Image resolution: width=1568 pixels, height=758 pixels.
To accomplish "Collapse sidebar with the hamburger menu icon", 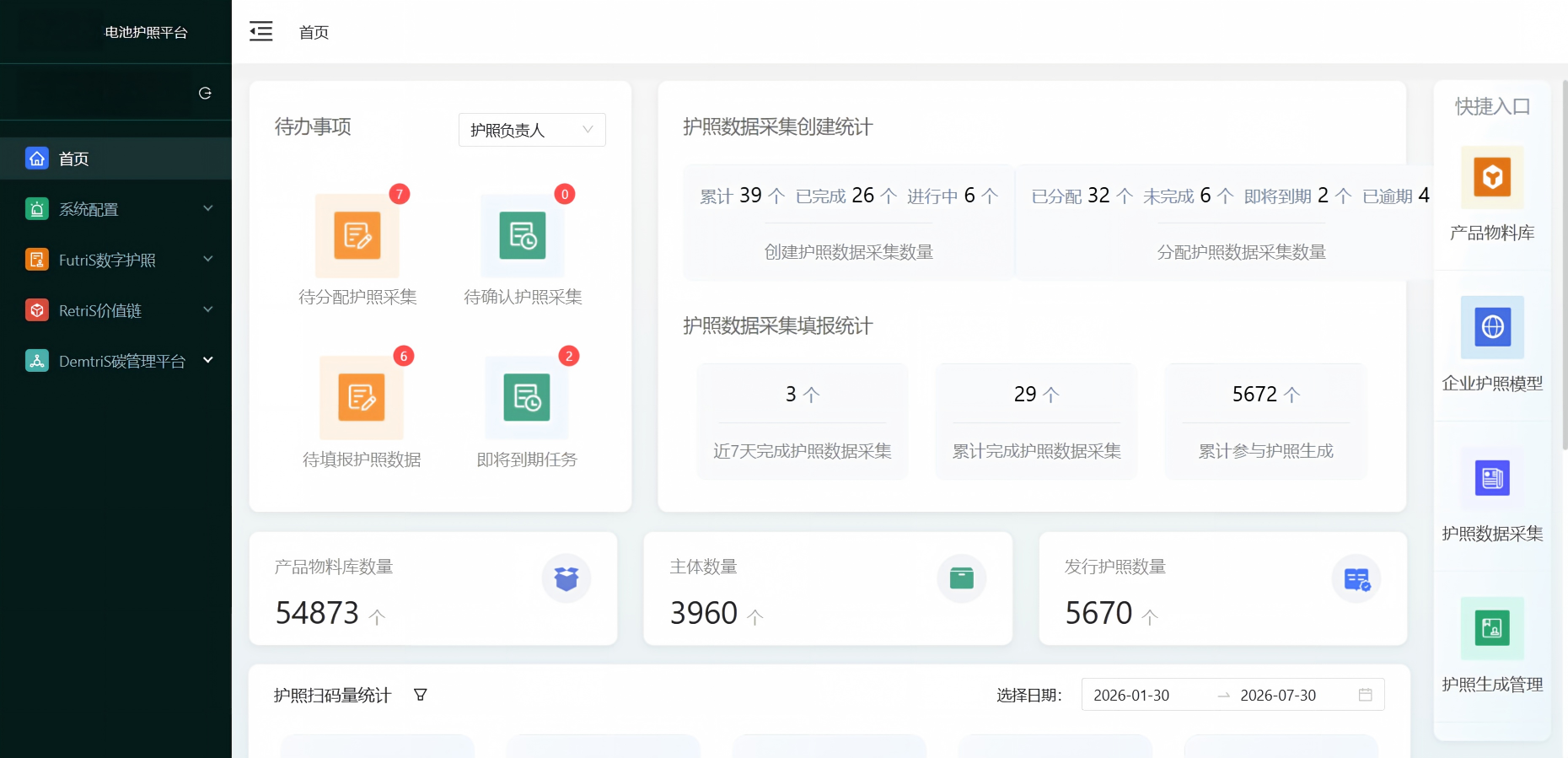I will pyautogui.click(x=261, y=32).
